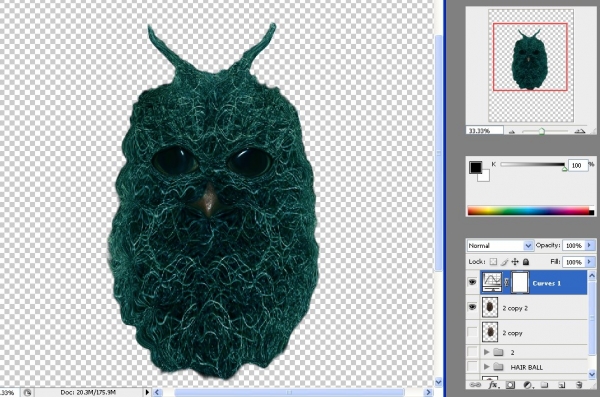Delete layer with trash icon
The image size is (600, 397).
point(579,385)
